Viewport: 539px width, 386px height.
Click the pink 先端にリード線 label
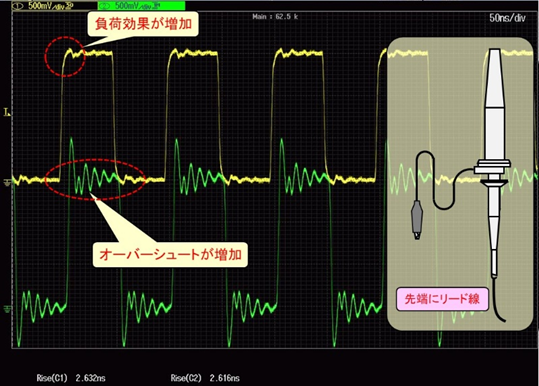(442, 299)
